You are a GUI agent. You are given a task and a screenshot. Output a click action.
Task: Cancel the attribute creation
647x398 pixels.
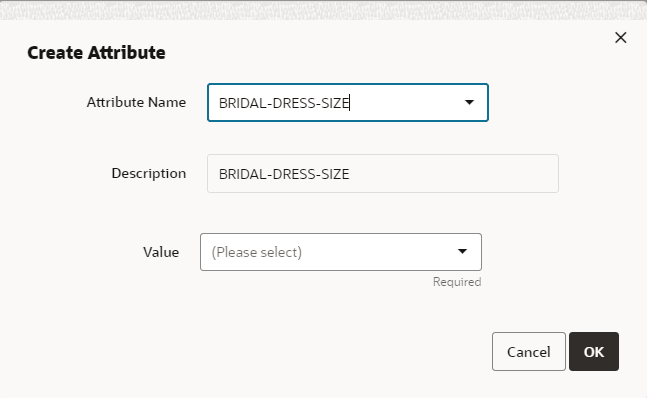tap(529, 351)
